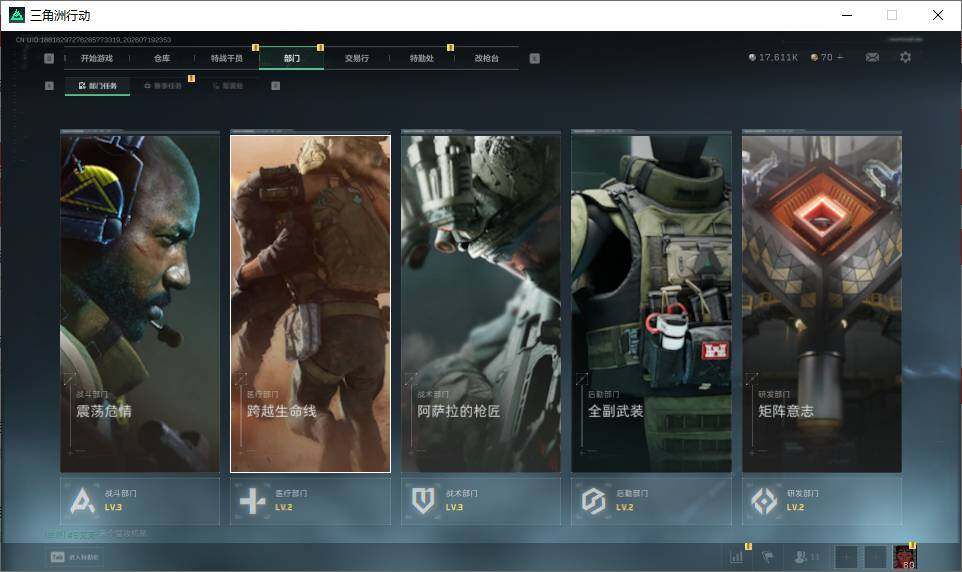Open the 特战干员 tab
Viewport: 962px width, 572px height.
227,58
